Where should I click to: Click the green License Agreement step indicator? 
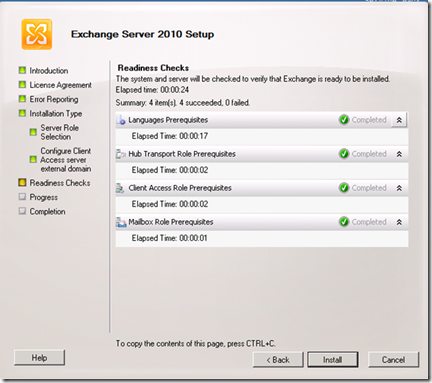[x=22, y=84]
